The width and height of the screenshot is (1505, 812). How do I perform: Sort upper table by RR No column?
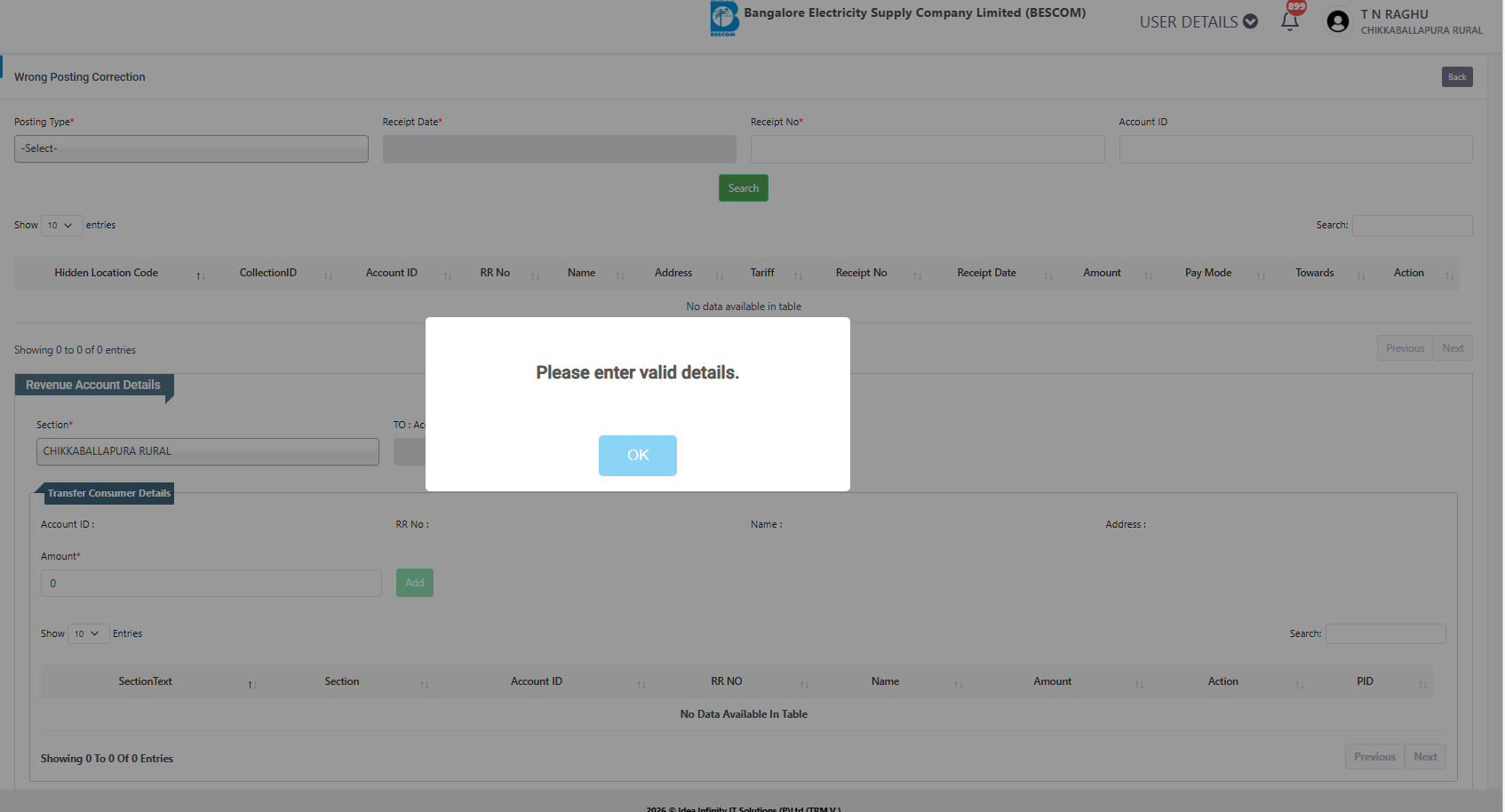502,274
